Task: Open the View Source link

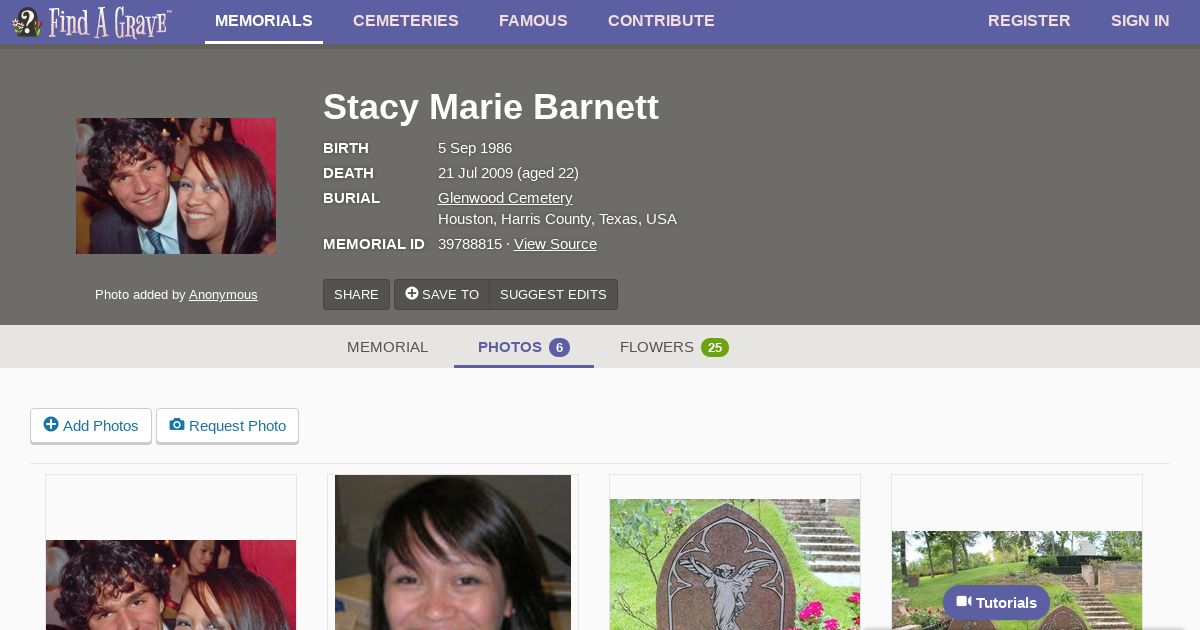Action: [555, 244]
